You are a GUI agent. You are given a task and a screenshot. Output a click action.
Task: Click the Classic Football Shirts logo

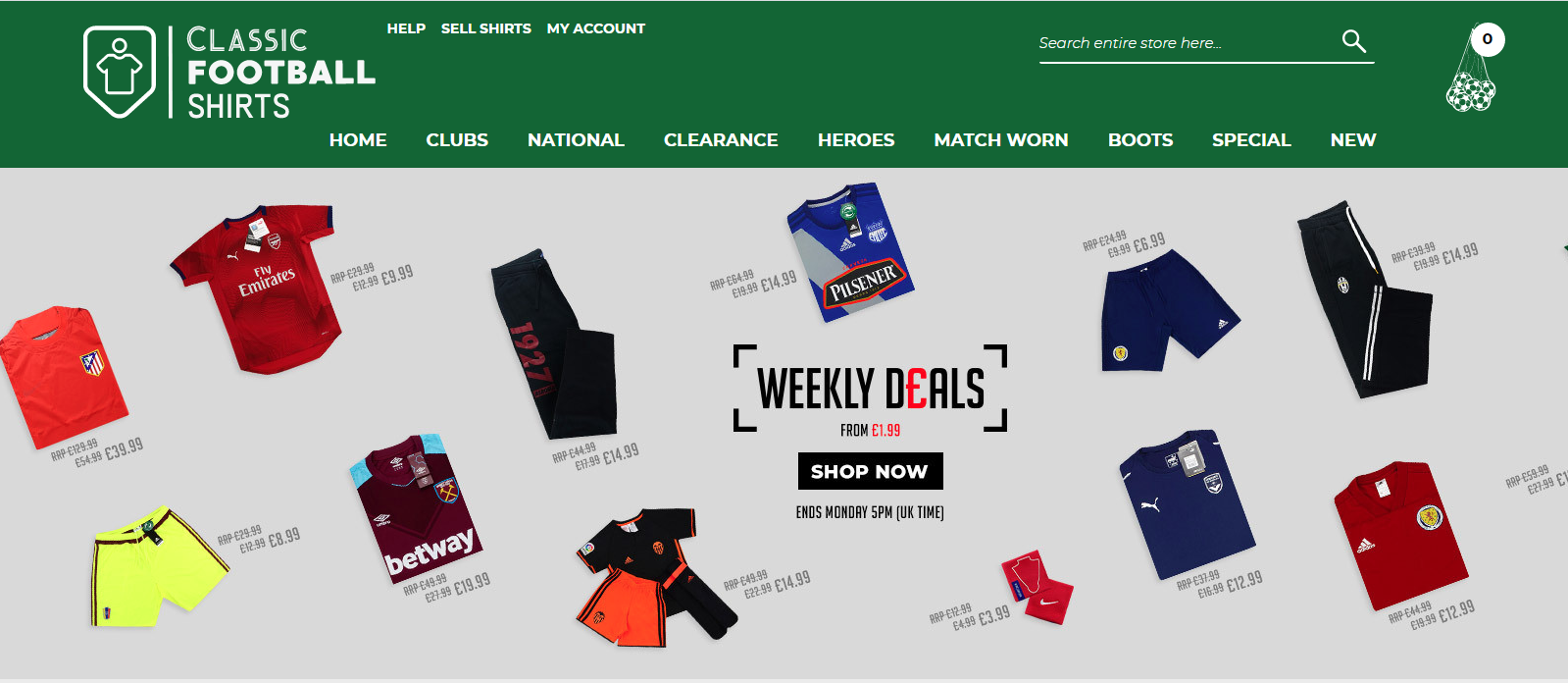tap(229, 73)
